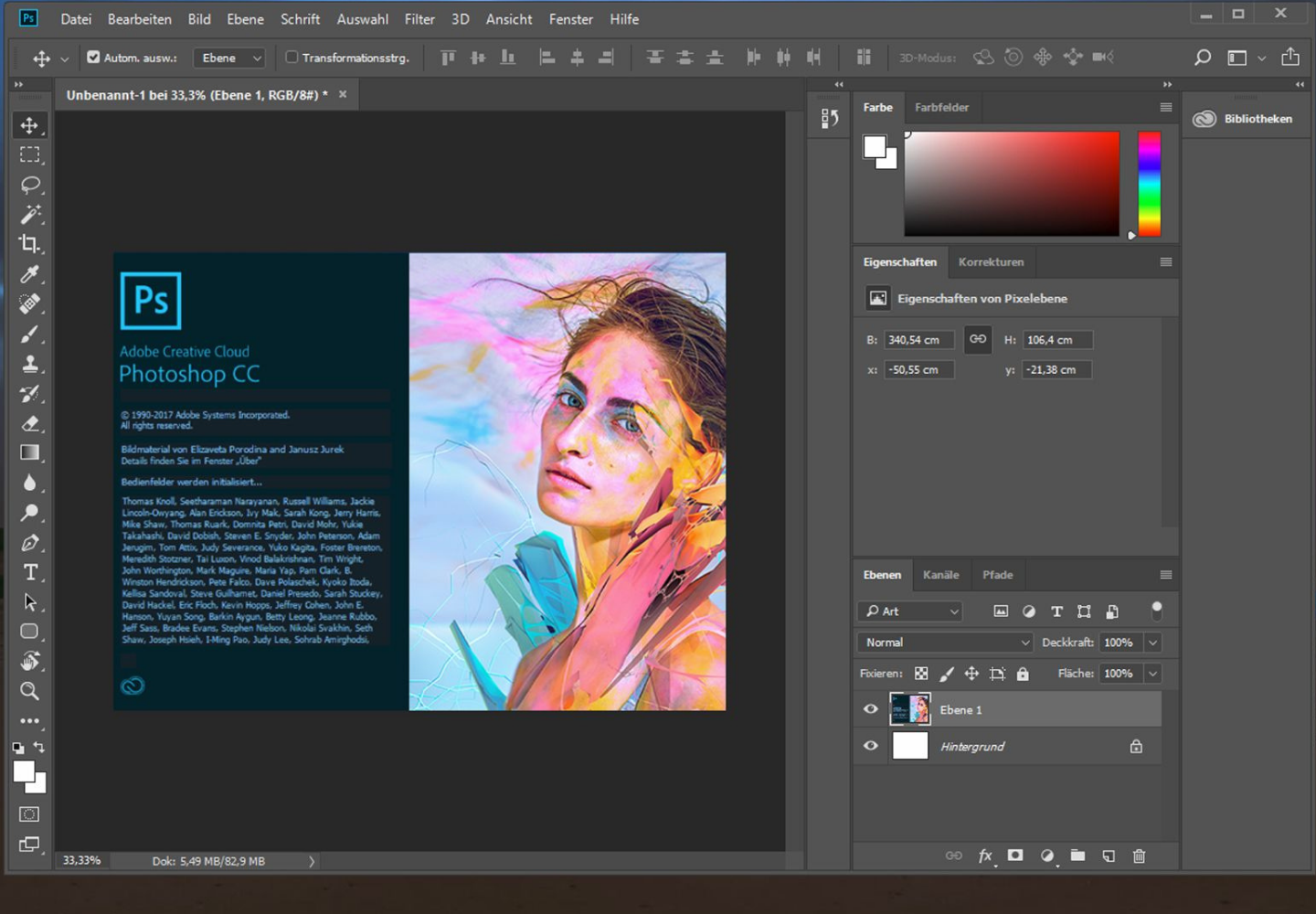Add a layer style with fx

pos(985,856)
